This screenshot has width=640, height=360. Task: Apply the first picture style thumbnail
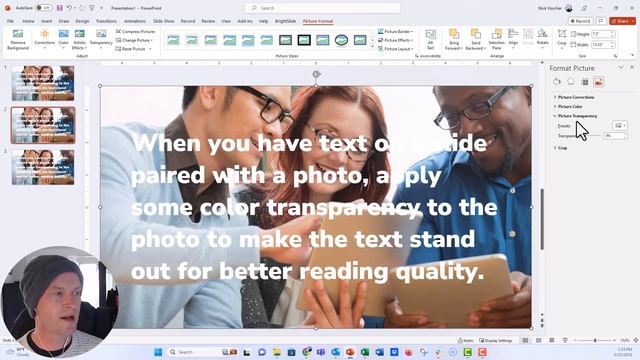(173, 40)
